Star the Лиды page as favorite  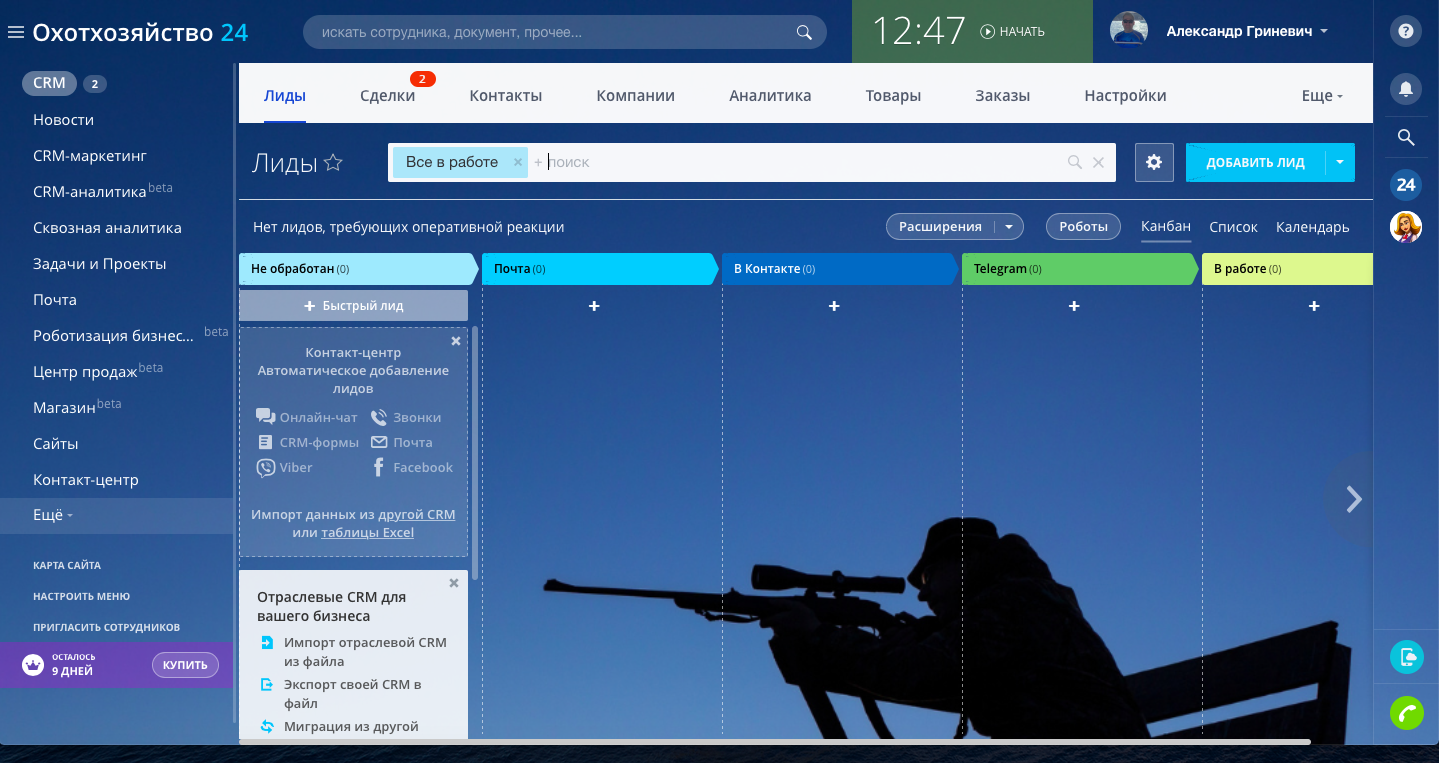pyautogui.click(x=334, y=163)
